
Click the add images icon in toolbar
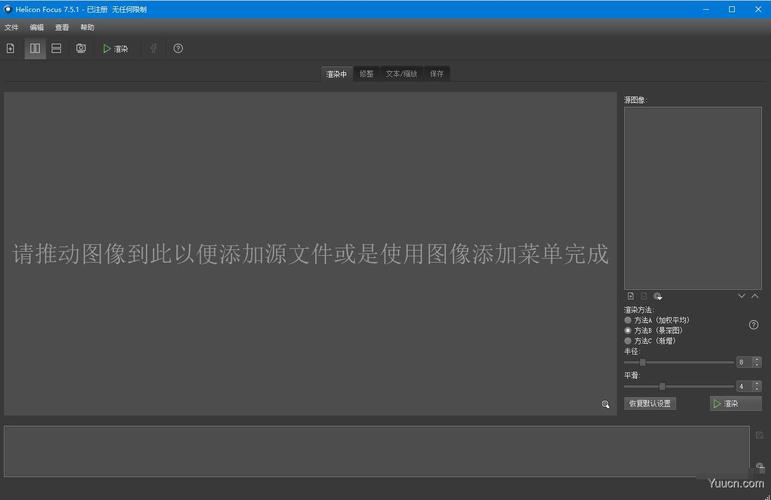coord(10,48)
